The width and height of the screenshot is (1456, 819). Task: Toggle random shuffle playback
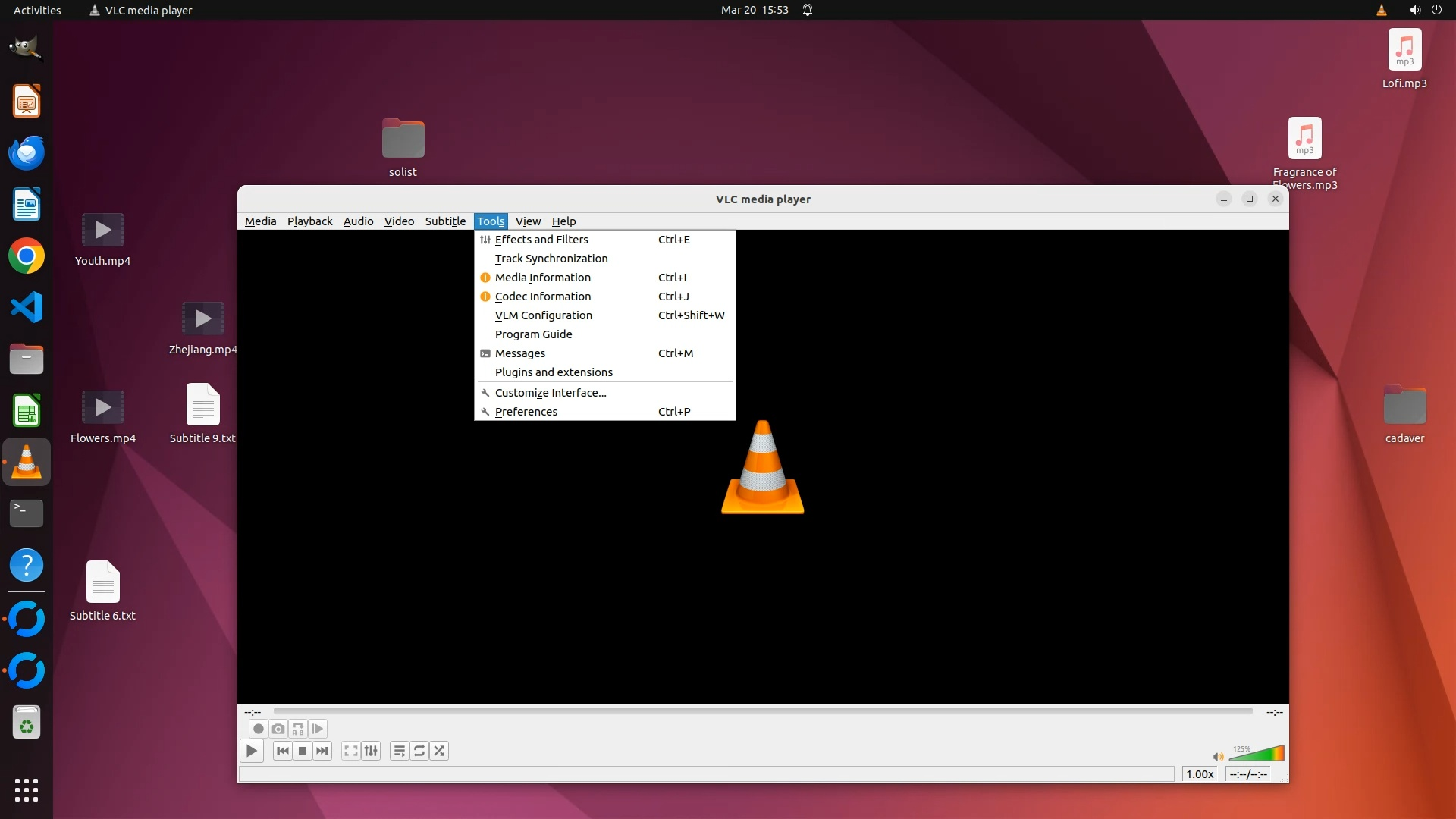[x=439, y=751]
